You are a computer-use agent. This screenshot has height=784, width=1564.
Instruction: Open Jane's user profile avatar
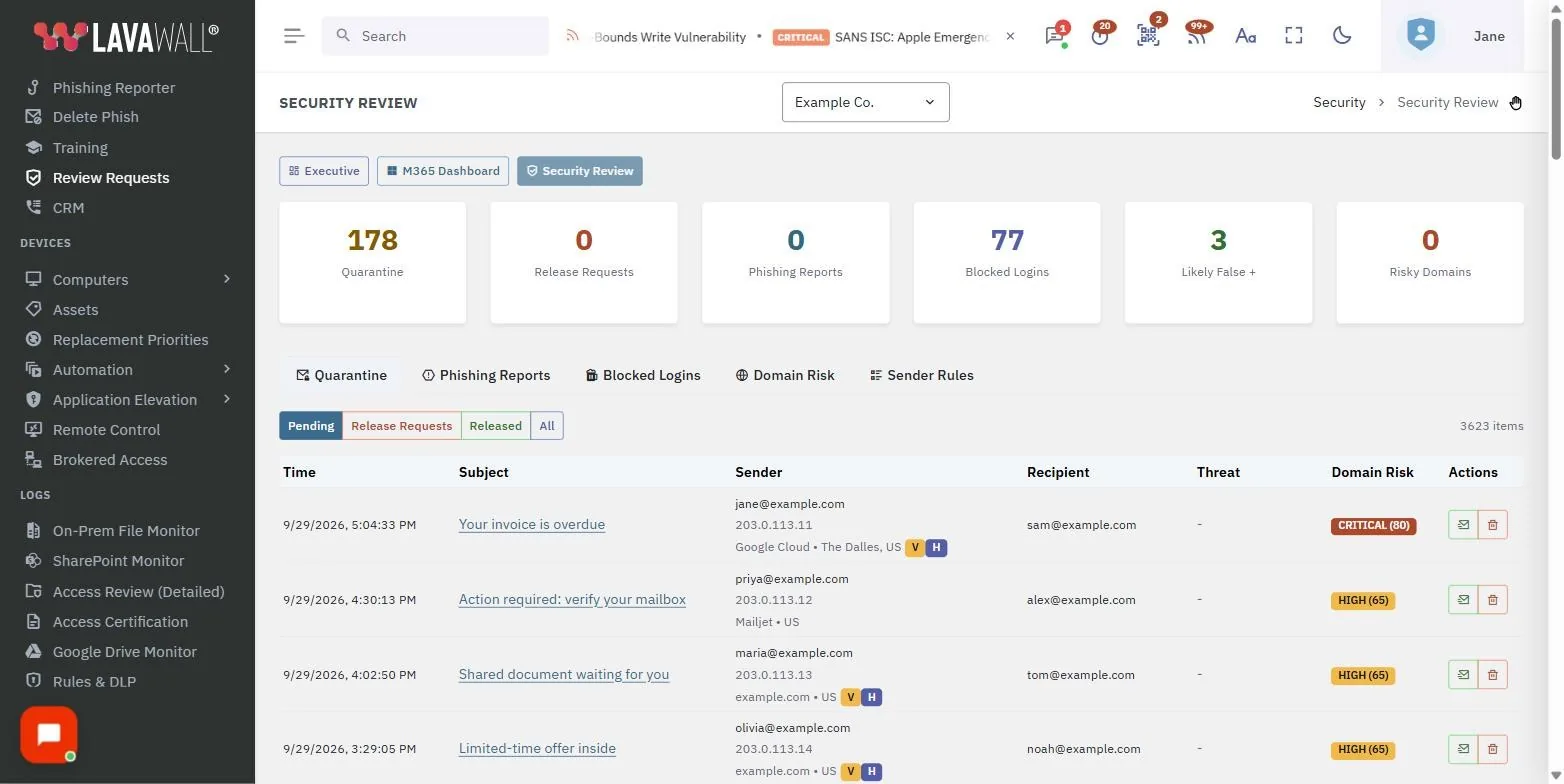click(1420, 36)
